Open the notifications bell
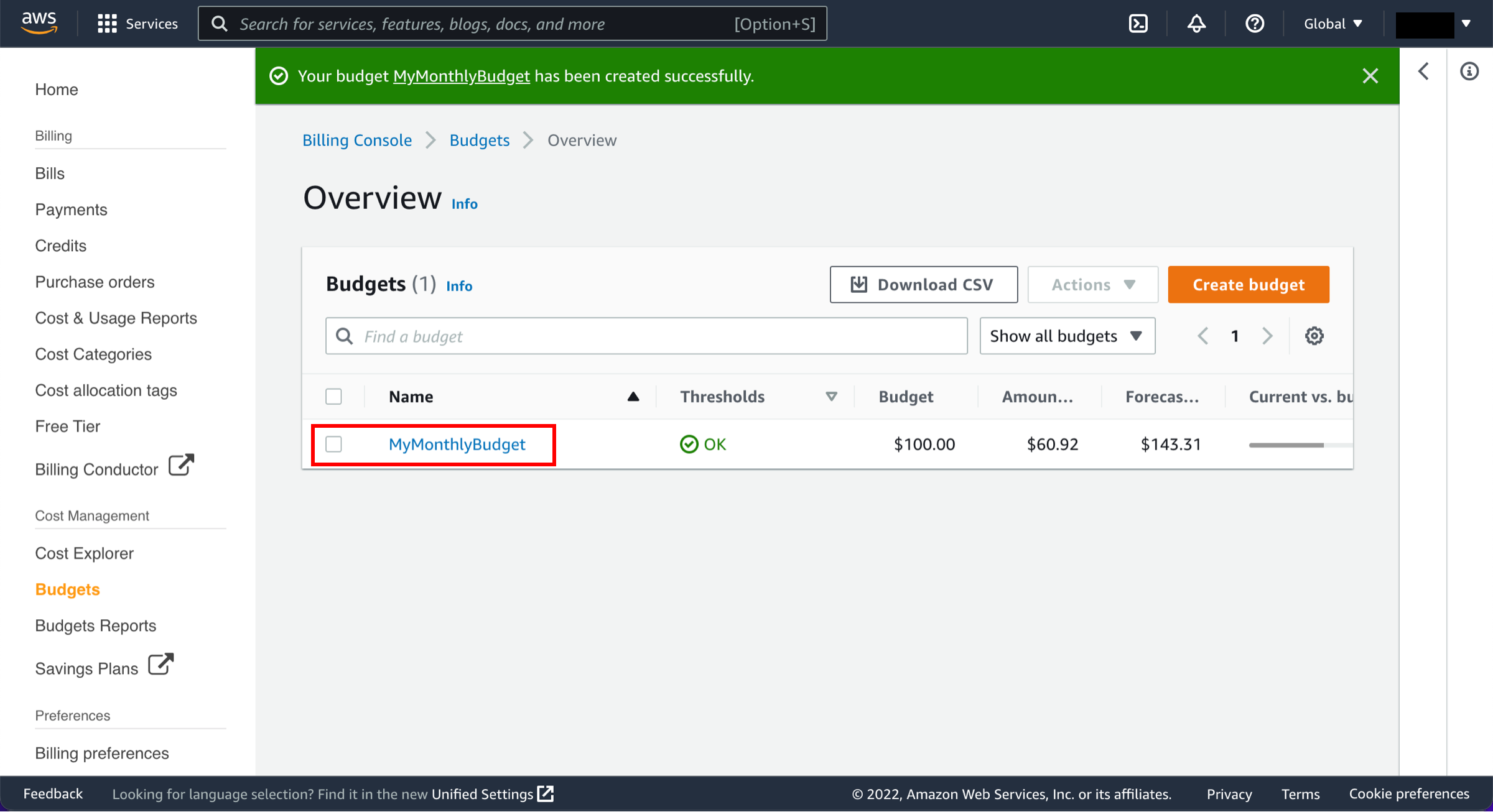 click(1196, 24)
